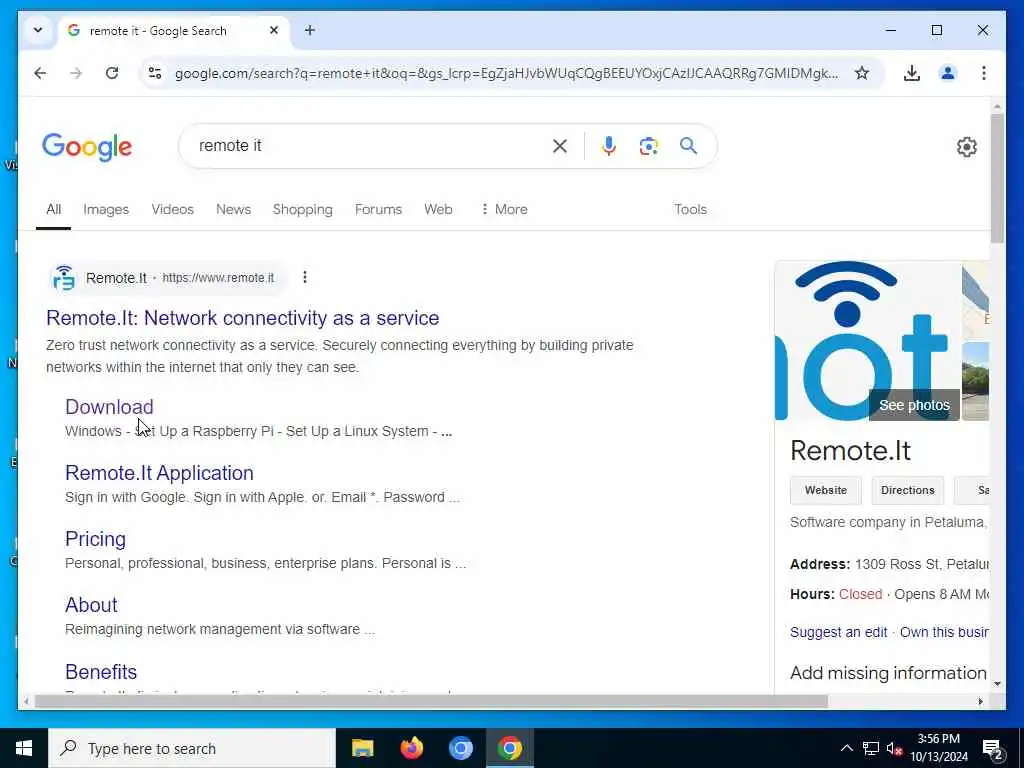Open Chrome three-dot menu
The height and width of the screenshot is (768, 1024).
(x=984, y=73)
